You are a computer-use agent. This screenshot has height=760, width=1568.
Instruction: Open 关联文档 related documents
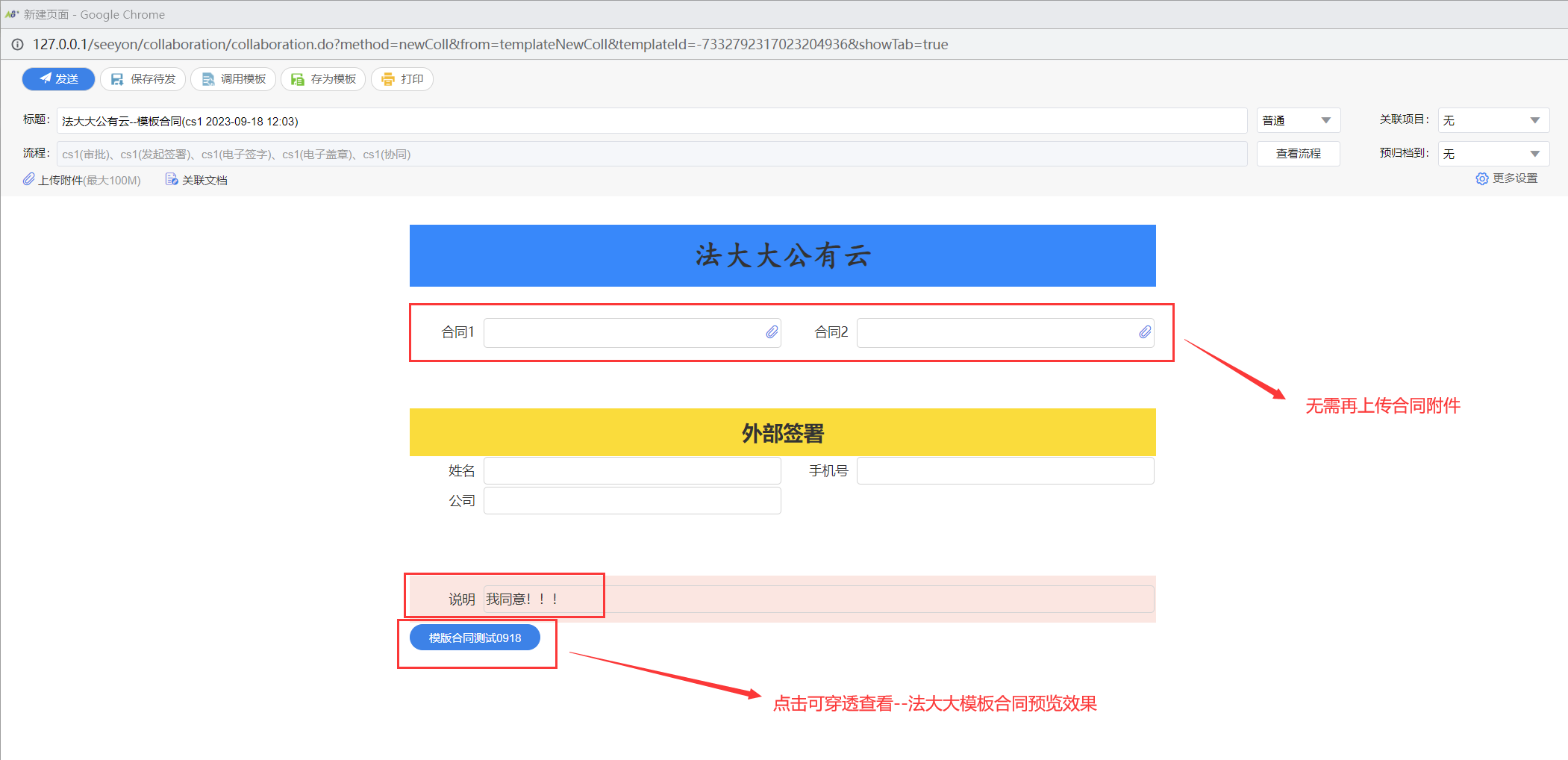click(x=196, y=180)
